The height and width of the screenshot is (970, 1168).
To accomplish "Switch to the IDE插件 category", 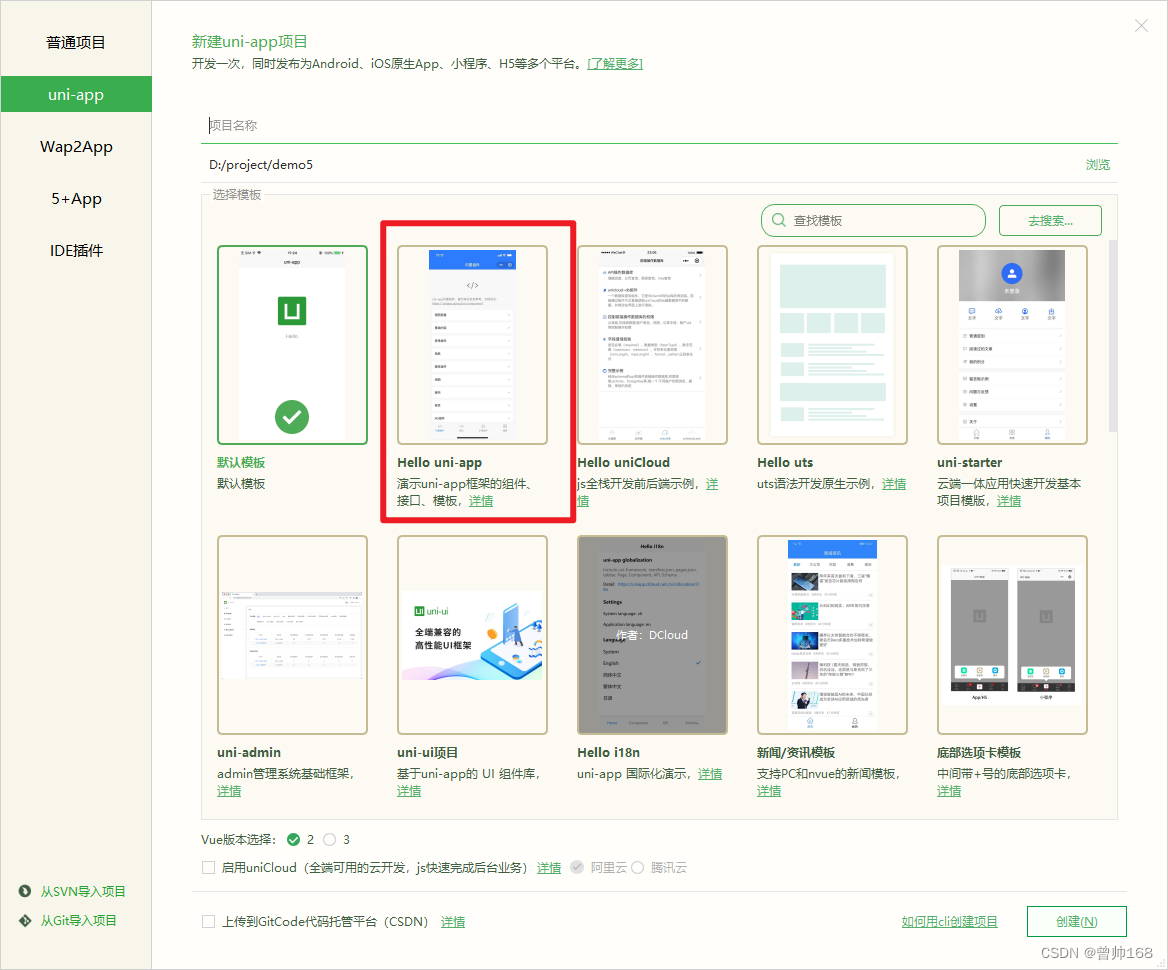I will pos(76,250).
